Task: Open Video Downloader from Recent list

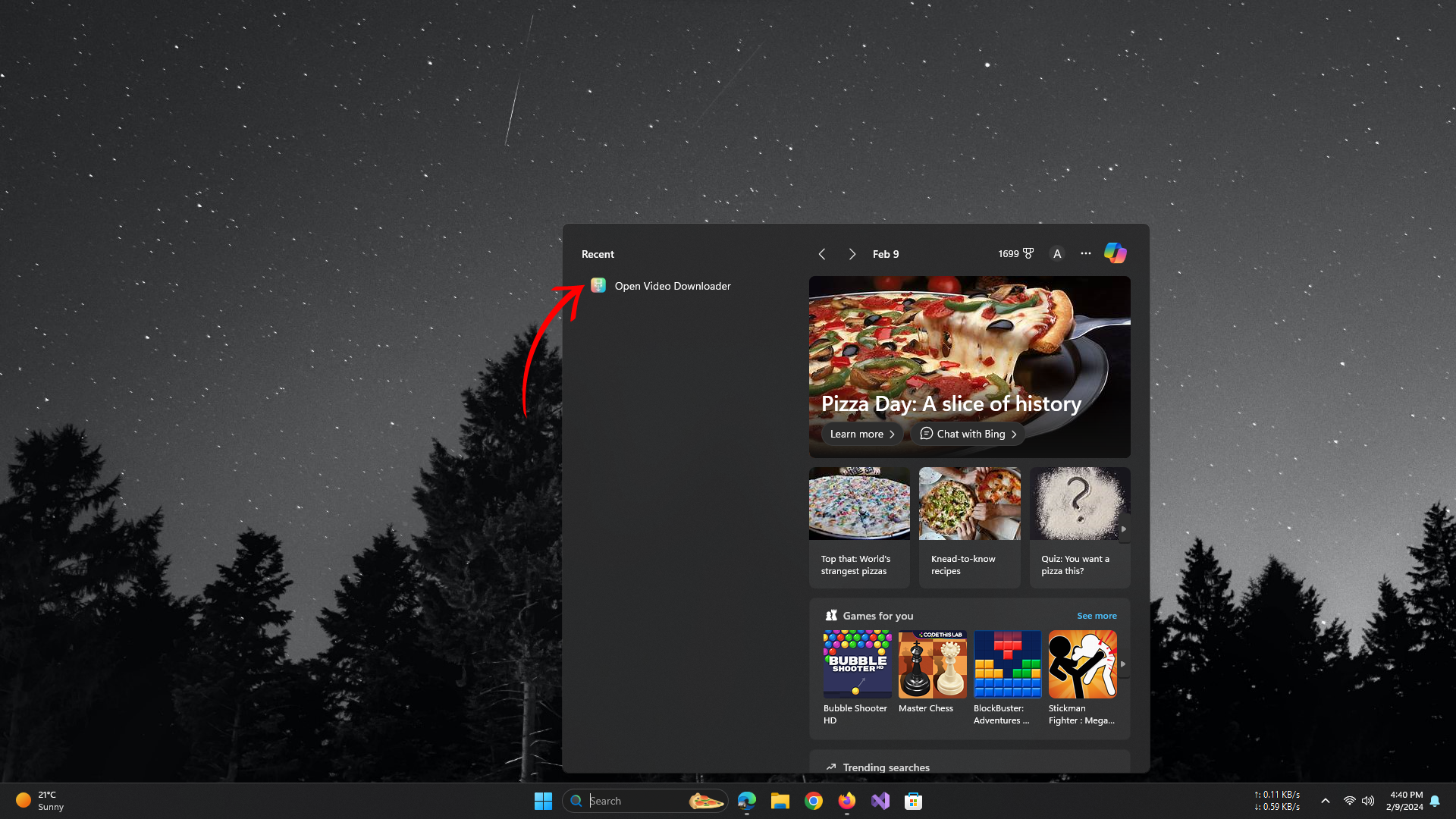Action: point(672,286)
